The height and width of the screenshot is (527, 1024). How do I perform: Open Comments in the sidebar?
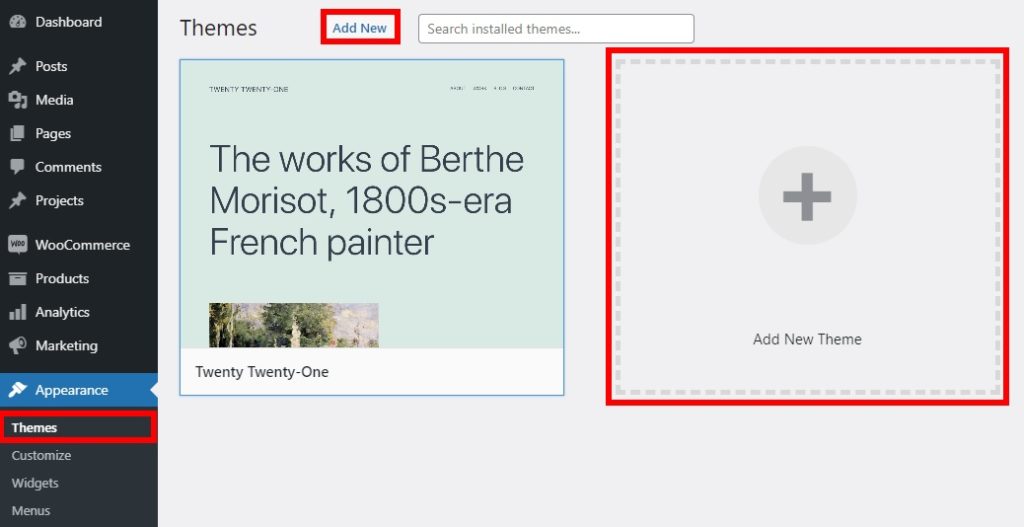(78, 167)
